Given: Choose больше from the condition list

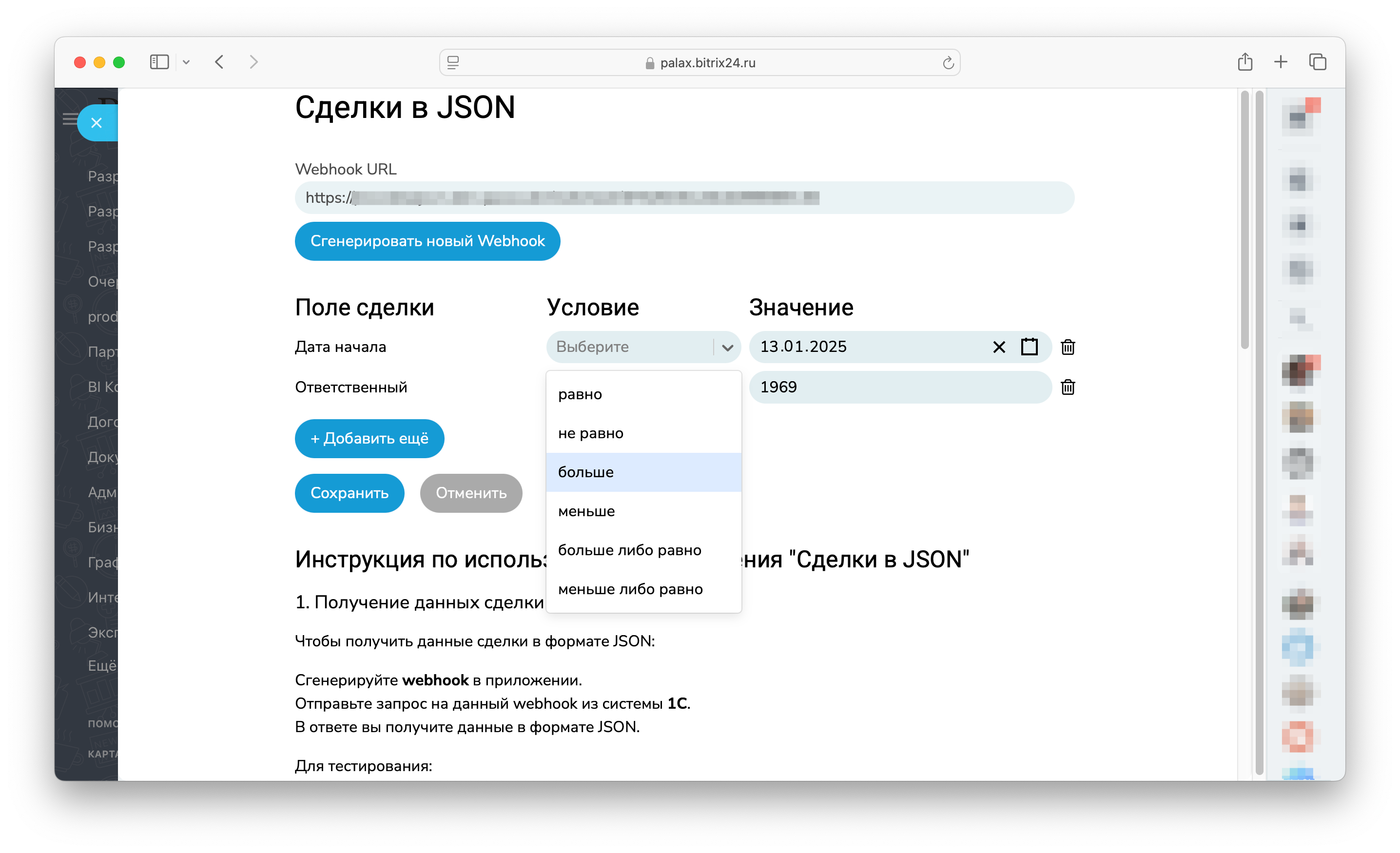Looking at the screenshot, I should (586, 472).
